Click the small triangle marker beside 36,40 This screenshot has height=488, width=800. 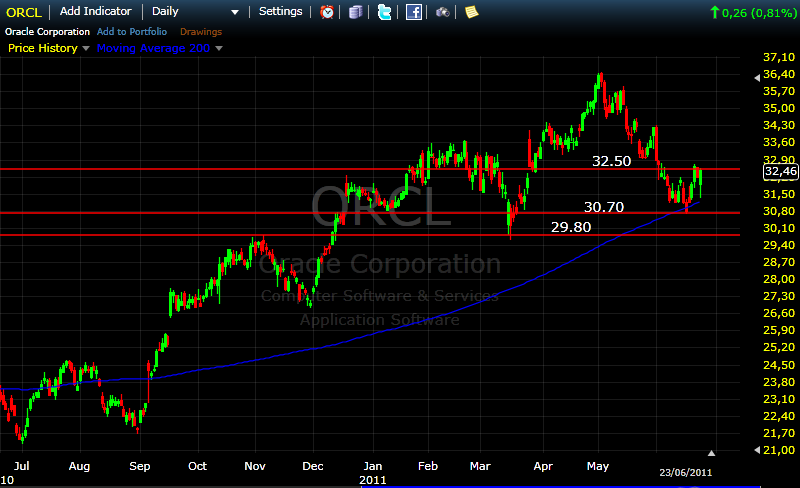[x=757, y=78]
